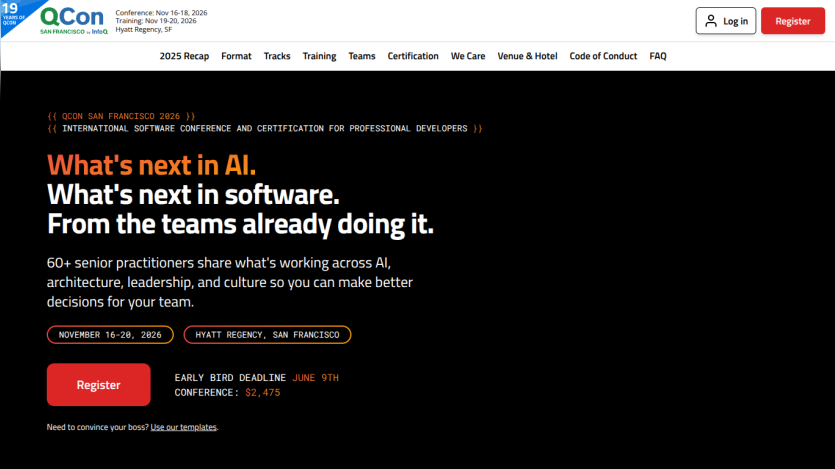The image size is (835, 469).
Task: Open the 2025 Recap menu item
Action: click(x=184, y=56)
